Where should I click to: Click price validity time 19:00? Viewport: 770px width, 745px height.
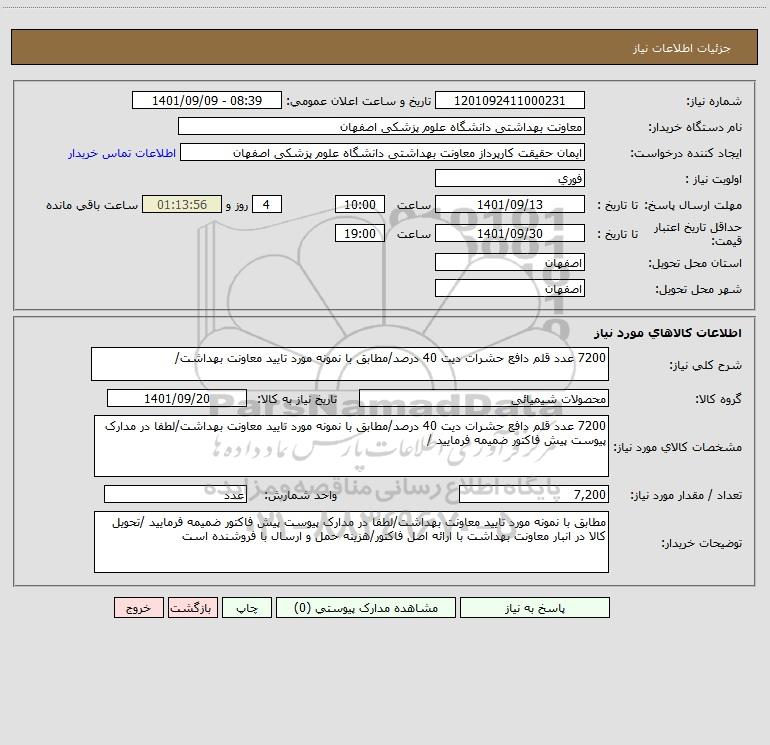tap(359, 233)
